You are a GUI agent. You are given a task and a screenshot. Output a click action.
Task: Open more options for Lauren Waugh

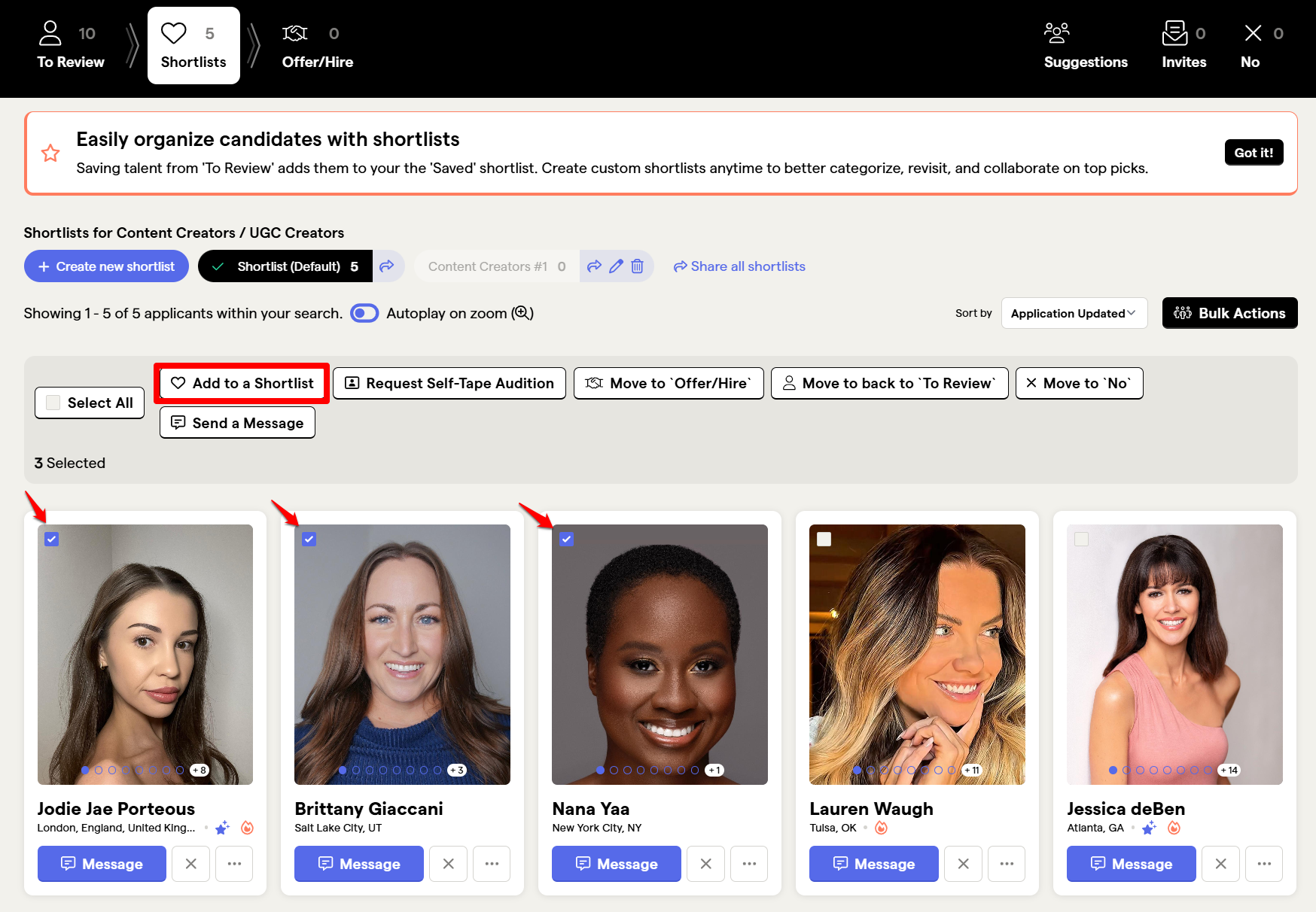(1007, 864)
